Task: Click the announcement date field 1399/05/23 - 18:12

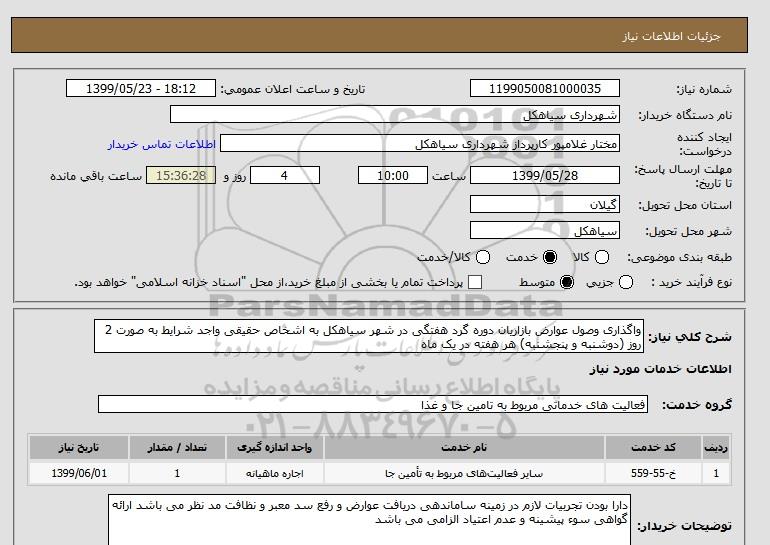Action: point(141,88)
